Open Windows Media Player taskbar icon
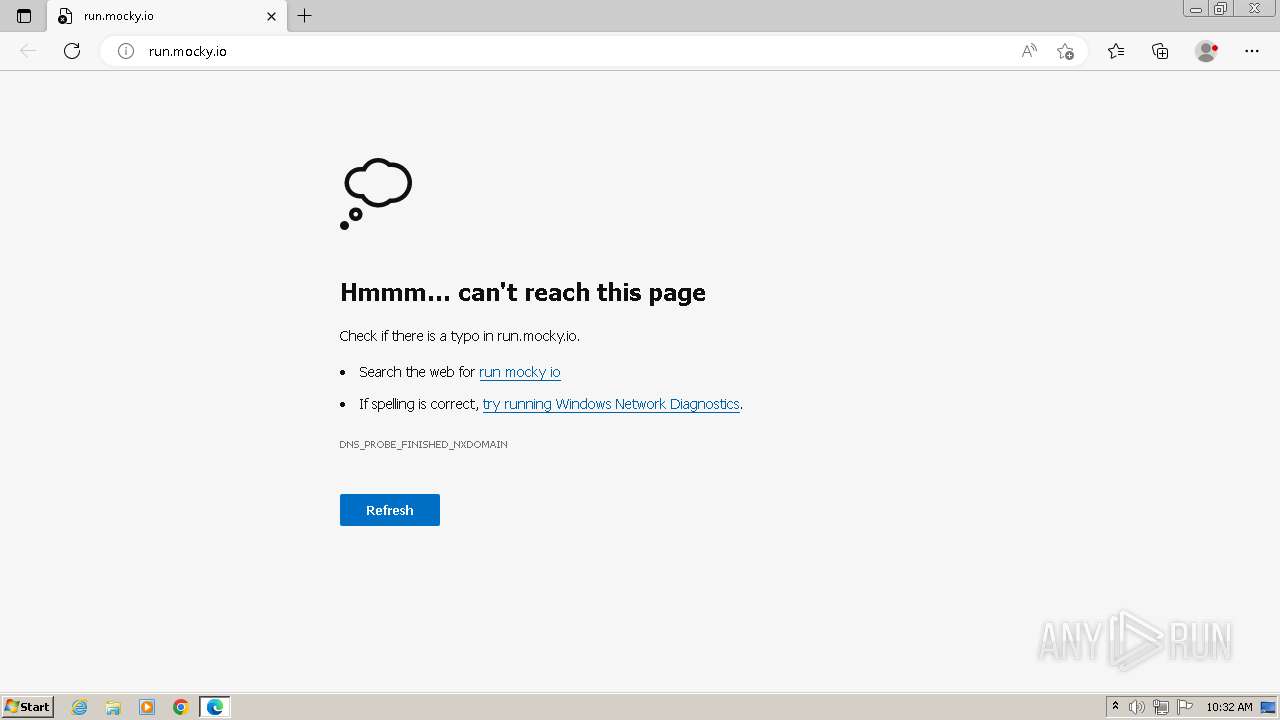 coord(147,707)
